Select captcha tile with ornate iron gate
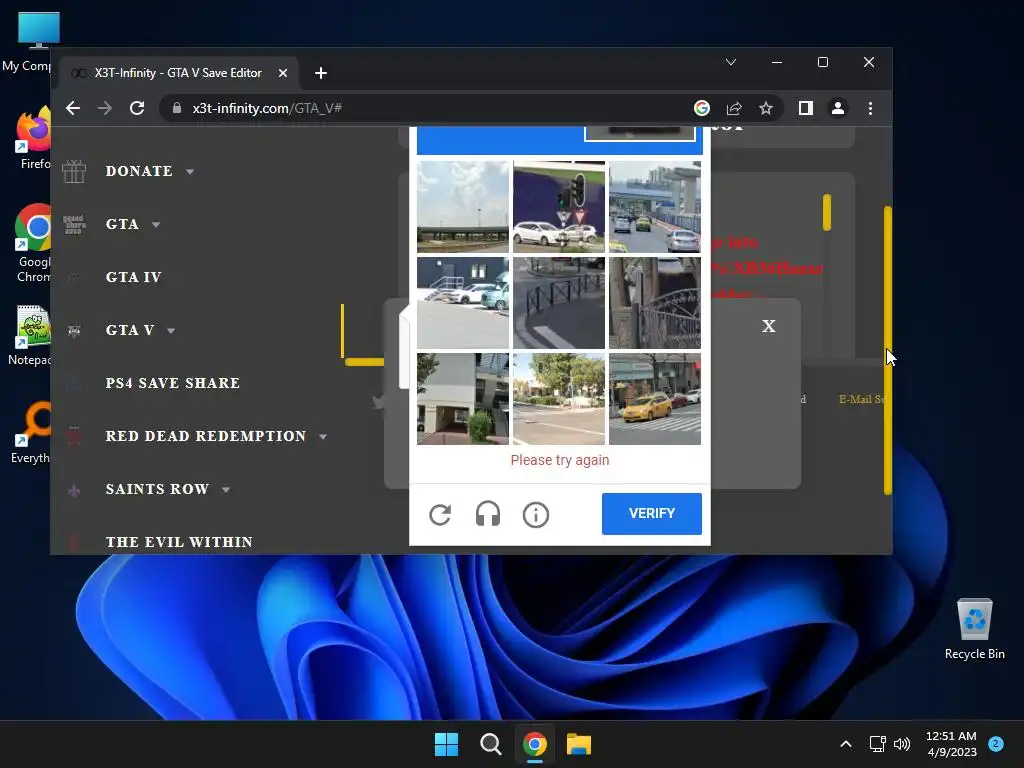This screenshot has height=768, width=1024. coord(654,302)
